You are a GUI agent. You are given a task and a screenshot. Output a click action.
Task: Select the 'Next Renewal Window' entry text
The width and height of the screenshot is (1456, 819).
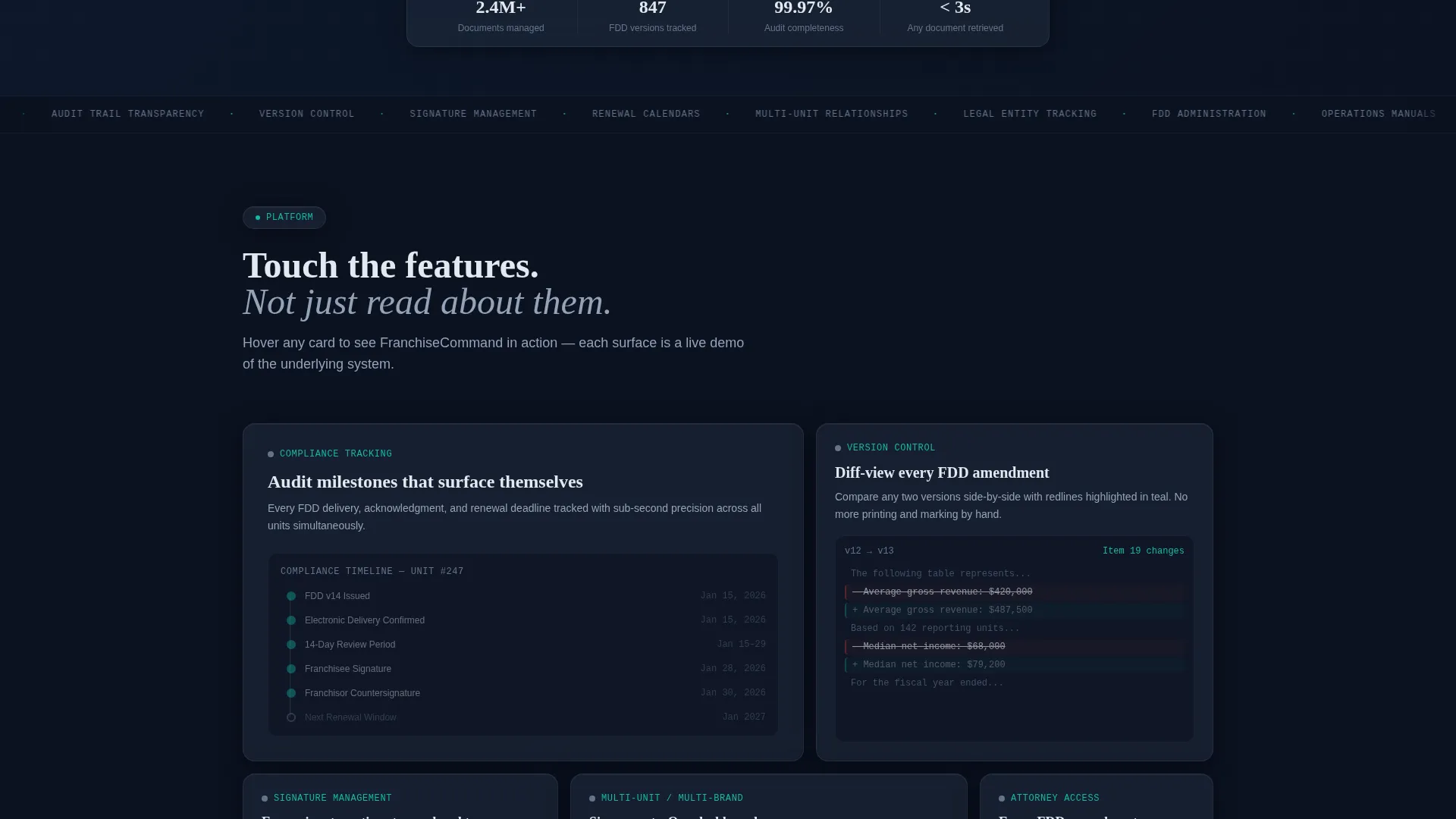coord(350,717)
